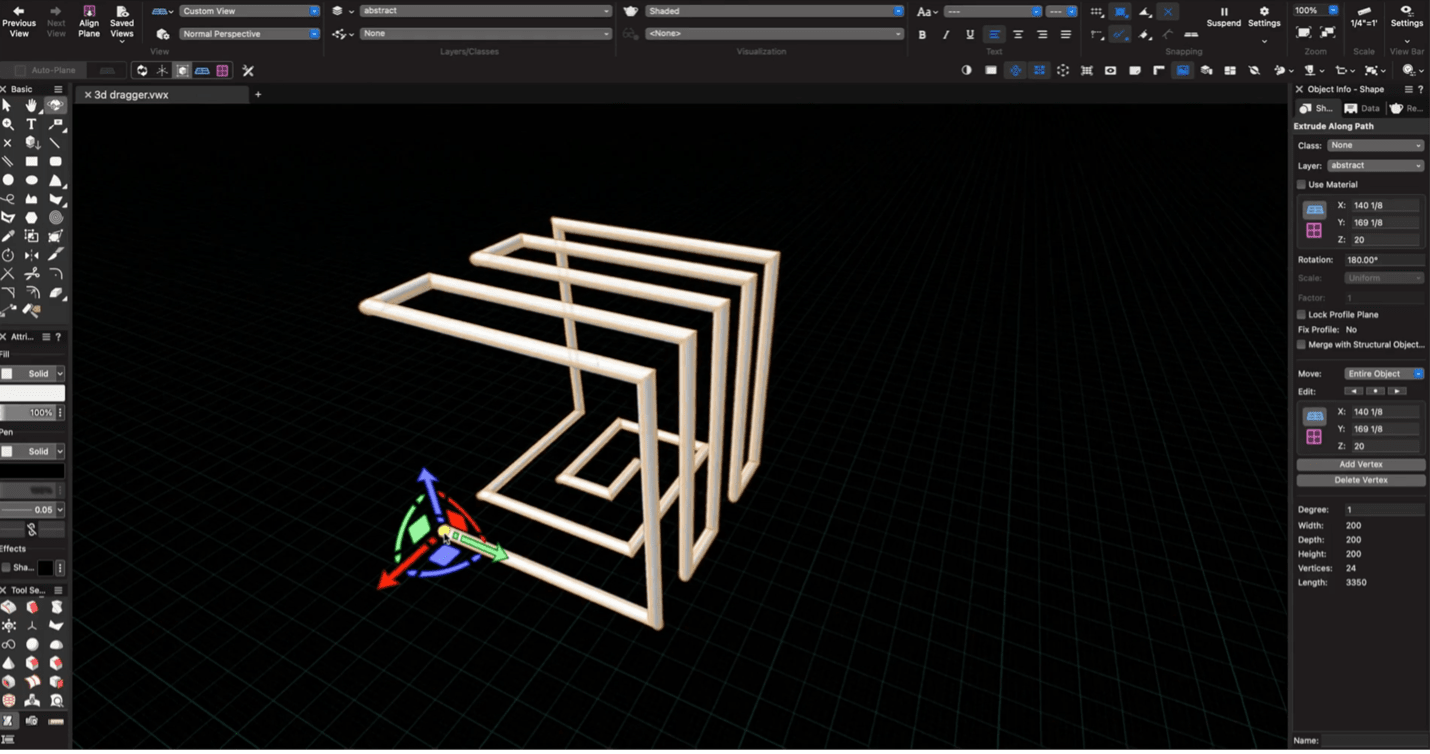
Task: Click the fill color swatch
Action: 32,394
